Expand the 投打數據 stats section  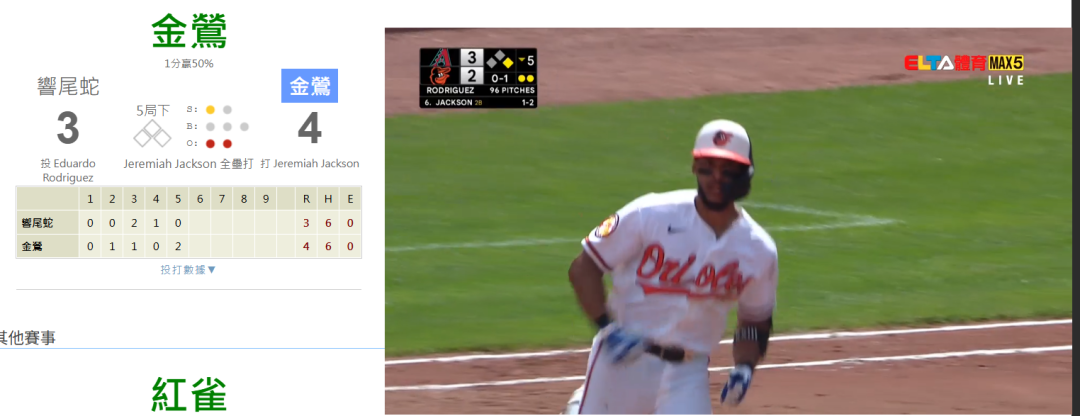(189, 270)
